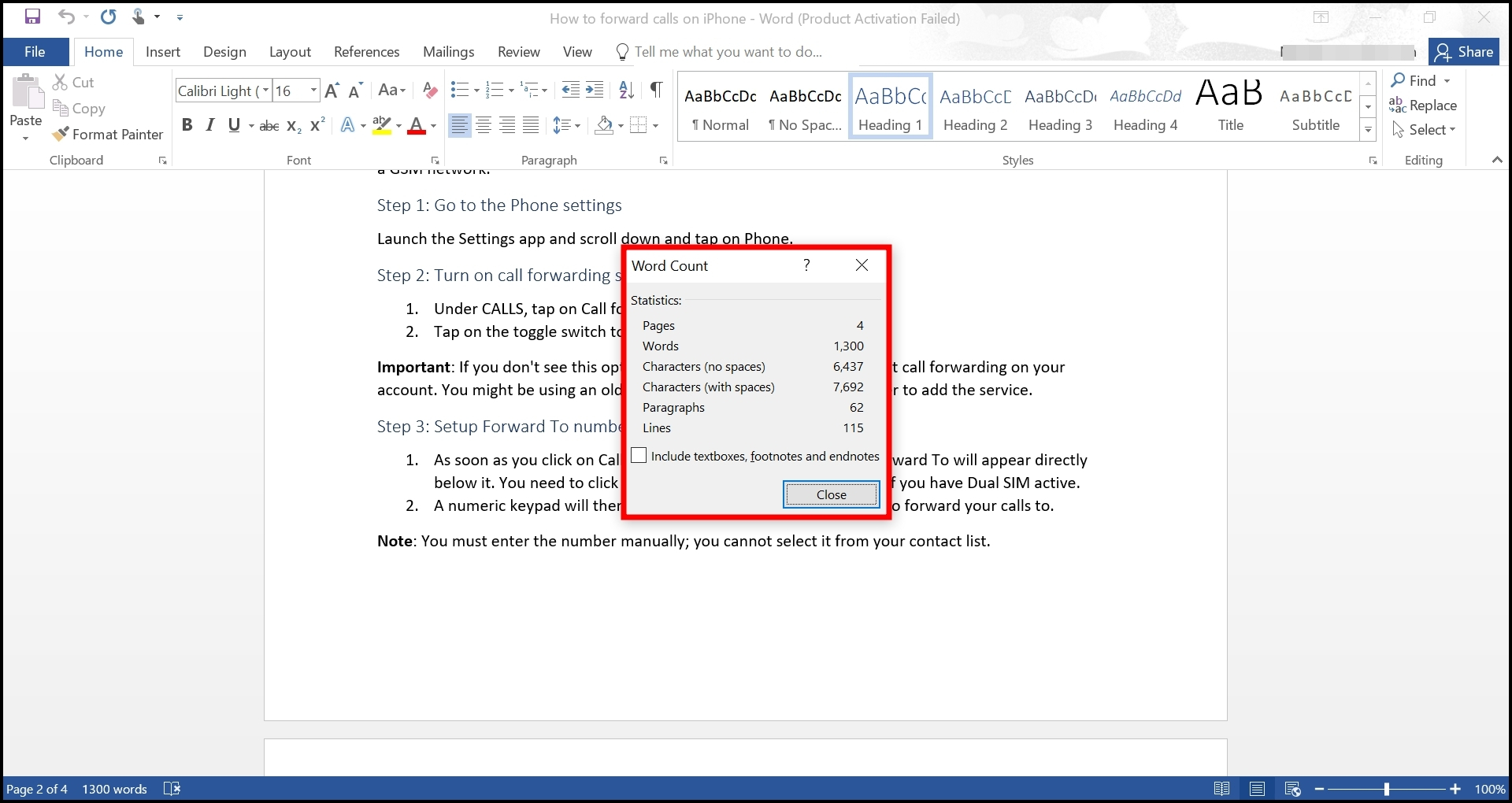
Task: Toggle Bold formatting
Action: [x=187, y=125]
